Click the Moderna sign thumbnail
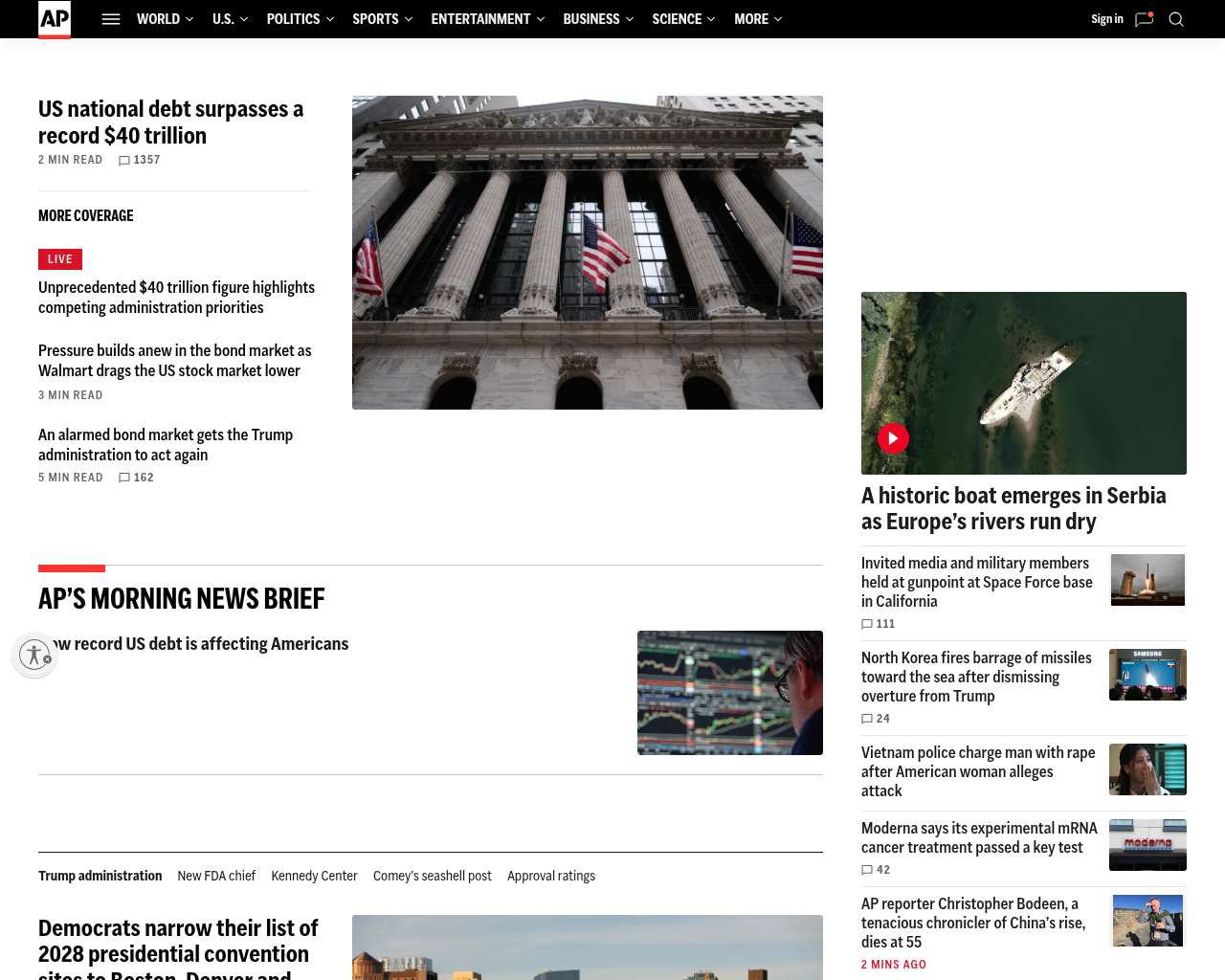Screen dimensions: 1225x980 point(1147,845)
